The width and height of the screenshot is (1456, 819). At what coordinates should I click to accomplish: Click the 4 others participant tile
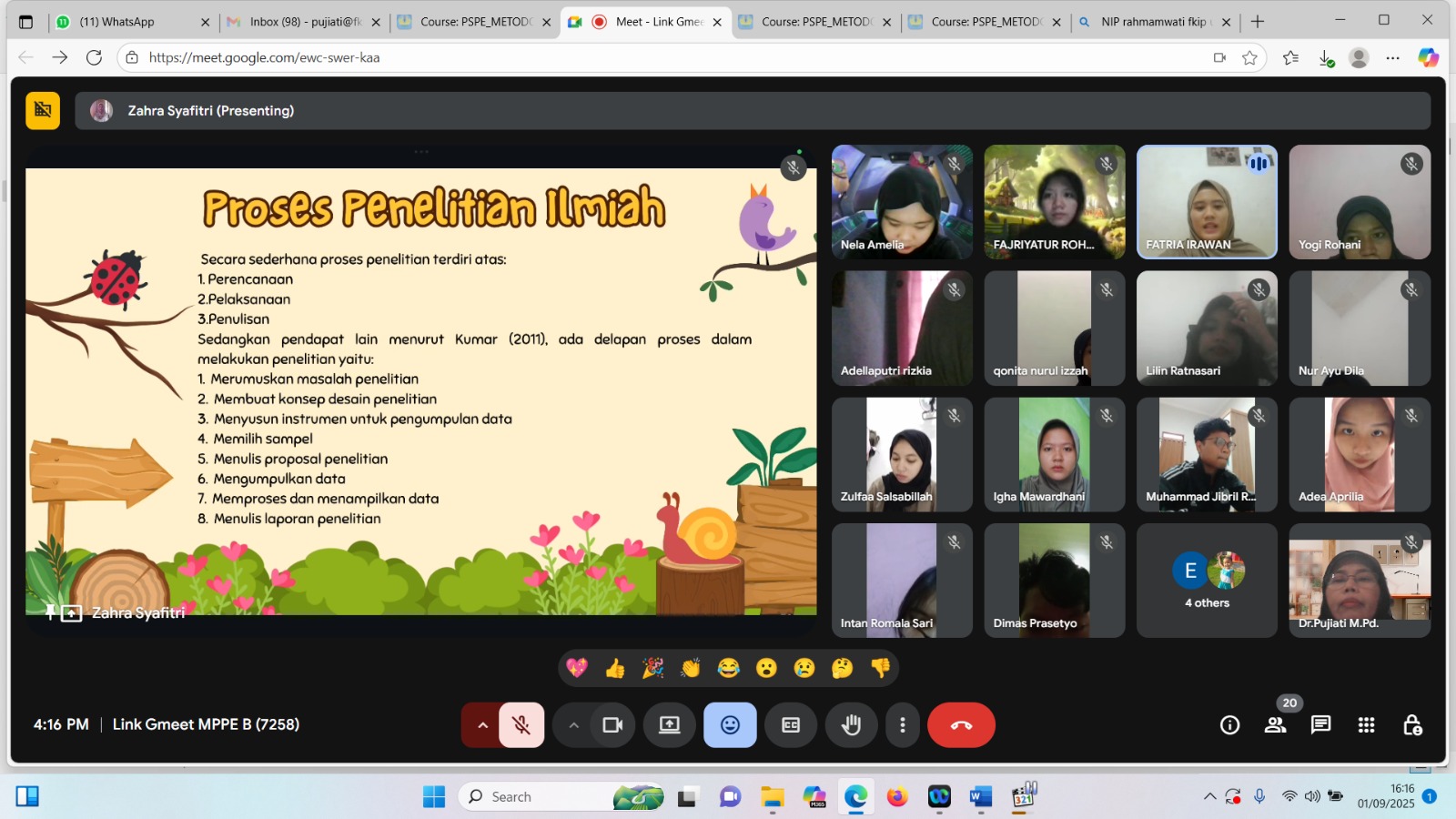[x=1207, y=581]
